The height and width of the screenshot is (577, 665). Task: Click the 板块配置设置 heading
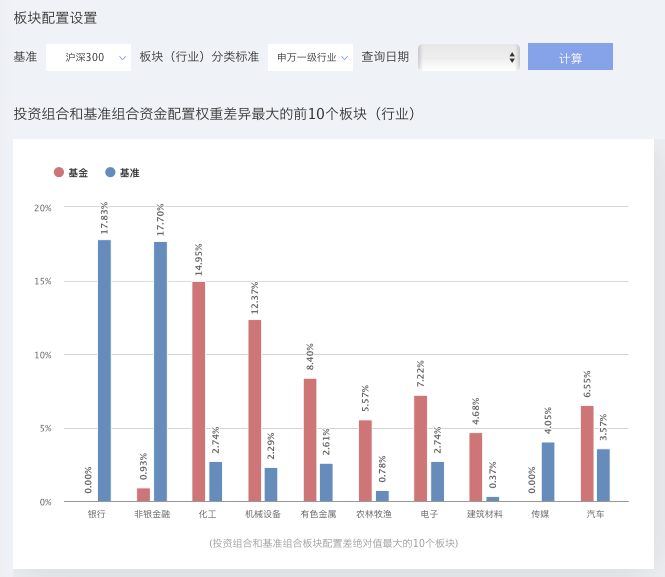55,18
